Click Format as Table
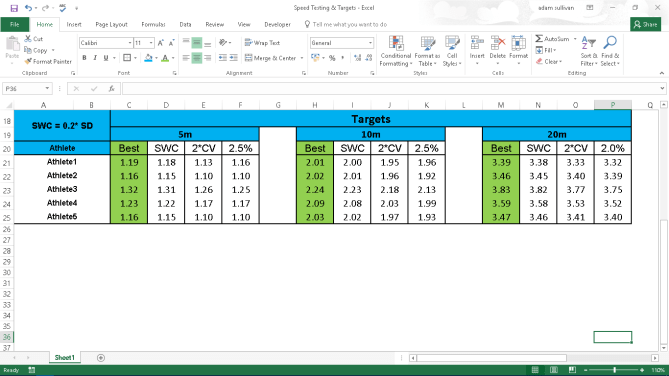The image size is (669, 376). tap(427, 51)
